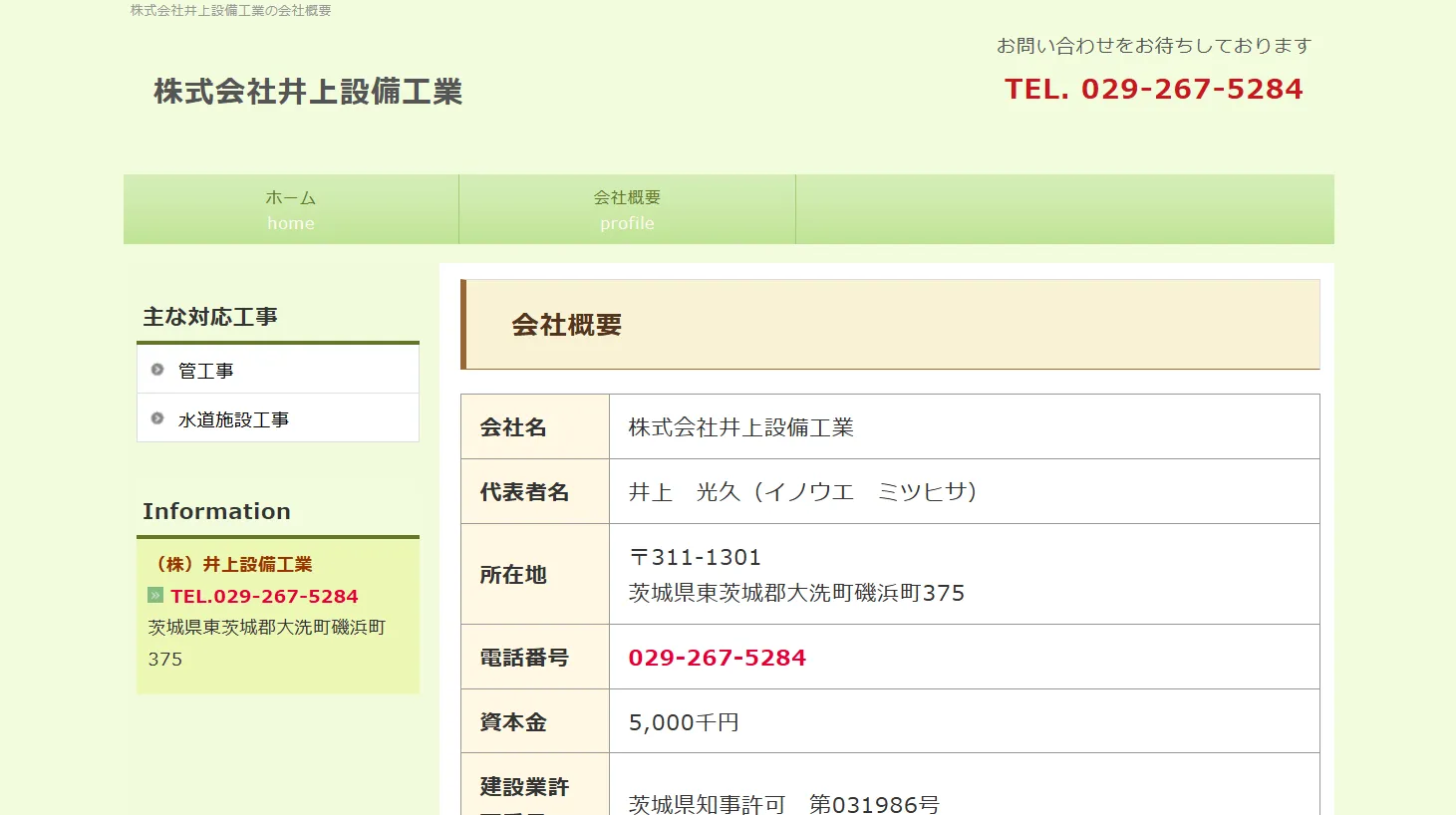Click the red phone number in the table
The image size is (1456, 815).
[717, 658]
